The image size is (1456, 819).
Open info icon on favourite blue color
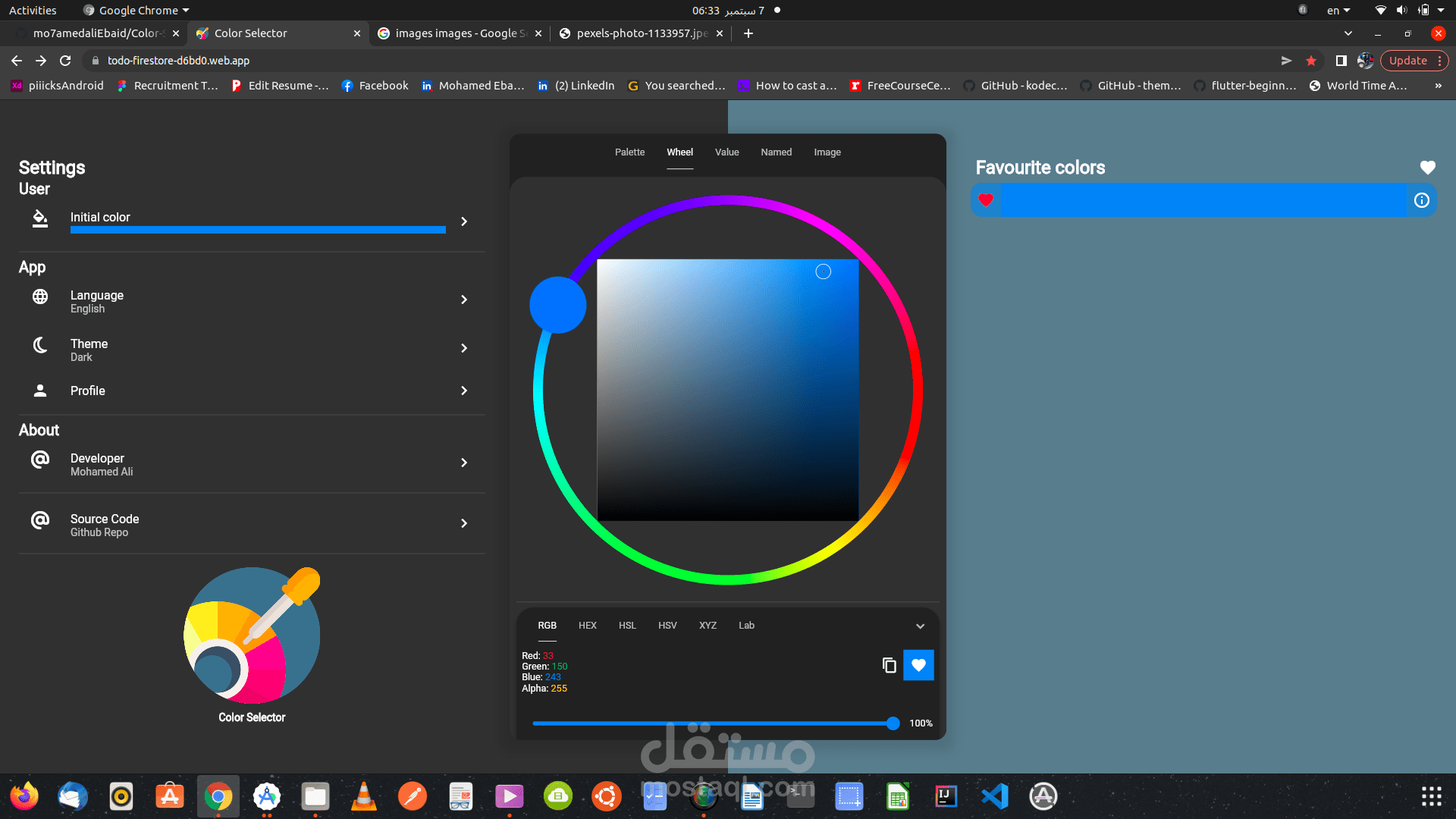[x=1421, y=200]
